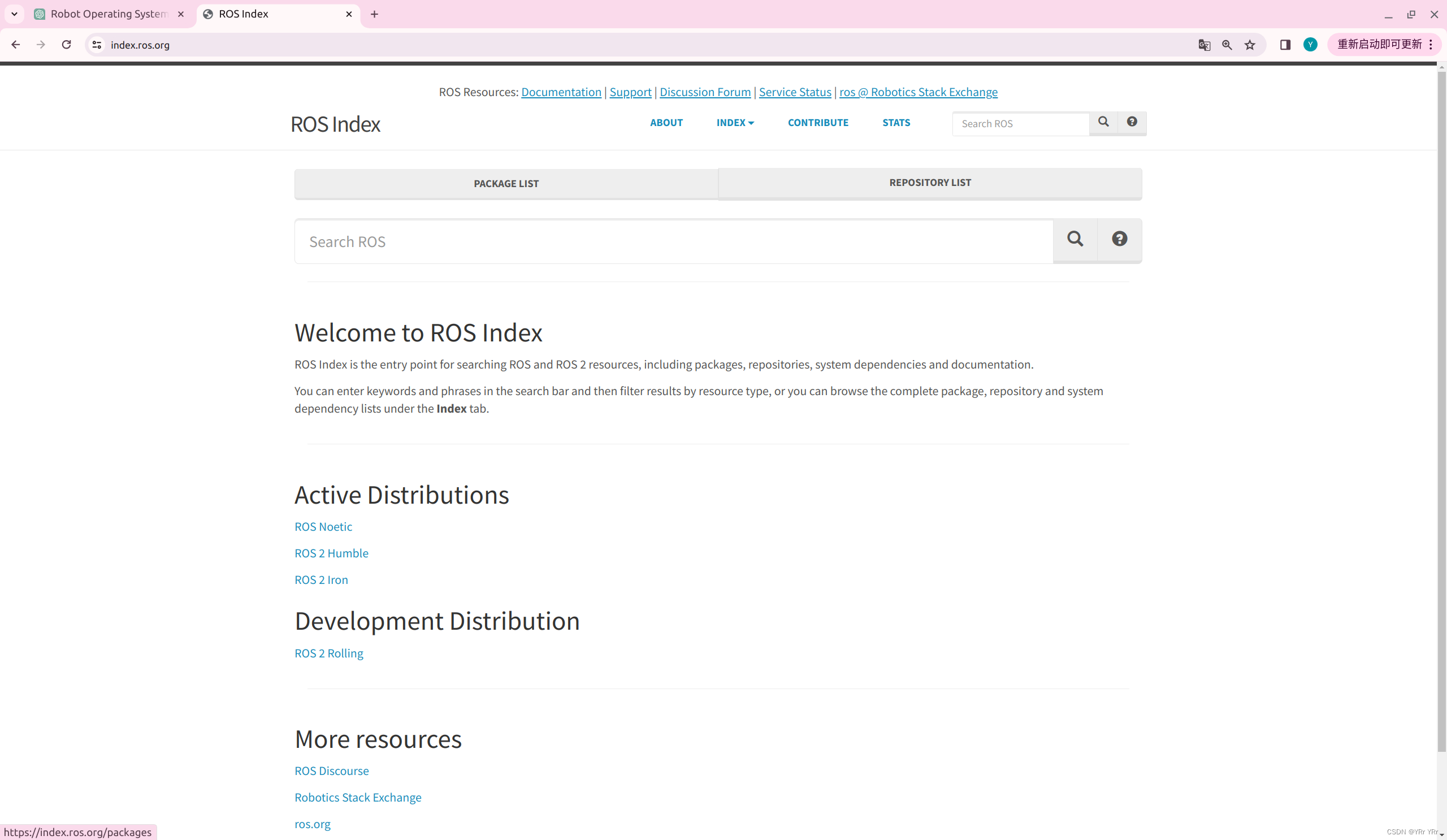Viewport: 1447px width, 840px height.
Task: Click the page vertical scrollbar
Action: 1441,402
